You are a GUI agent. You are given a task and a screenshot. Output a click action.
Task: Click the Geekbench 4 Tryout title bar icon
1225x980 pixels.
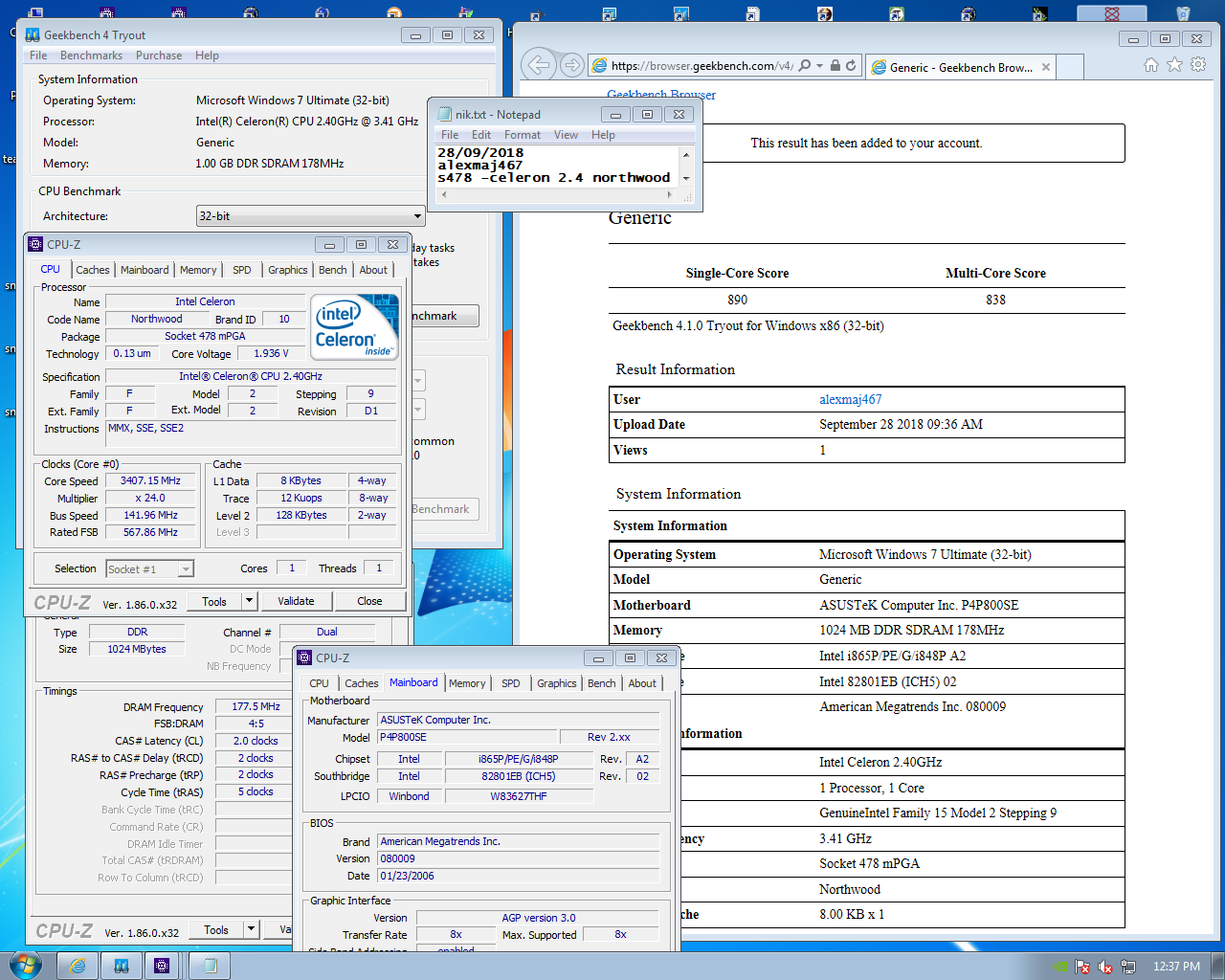click(x=33, y=34)
